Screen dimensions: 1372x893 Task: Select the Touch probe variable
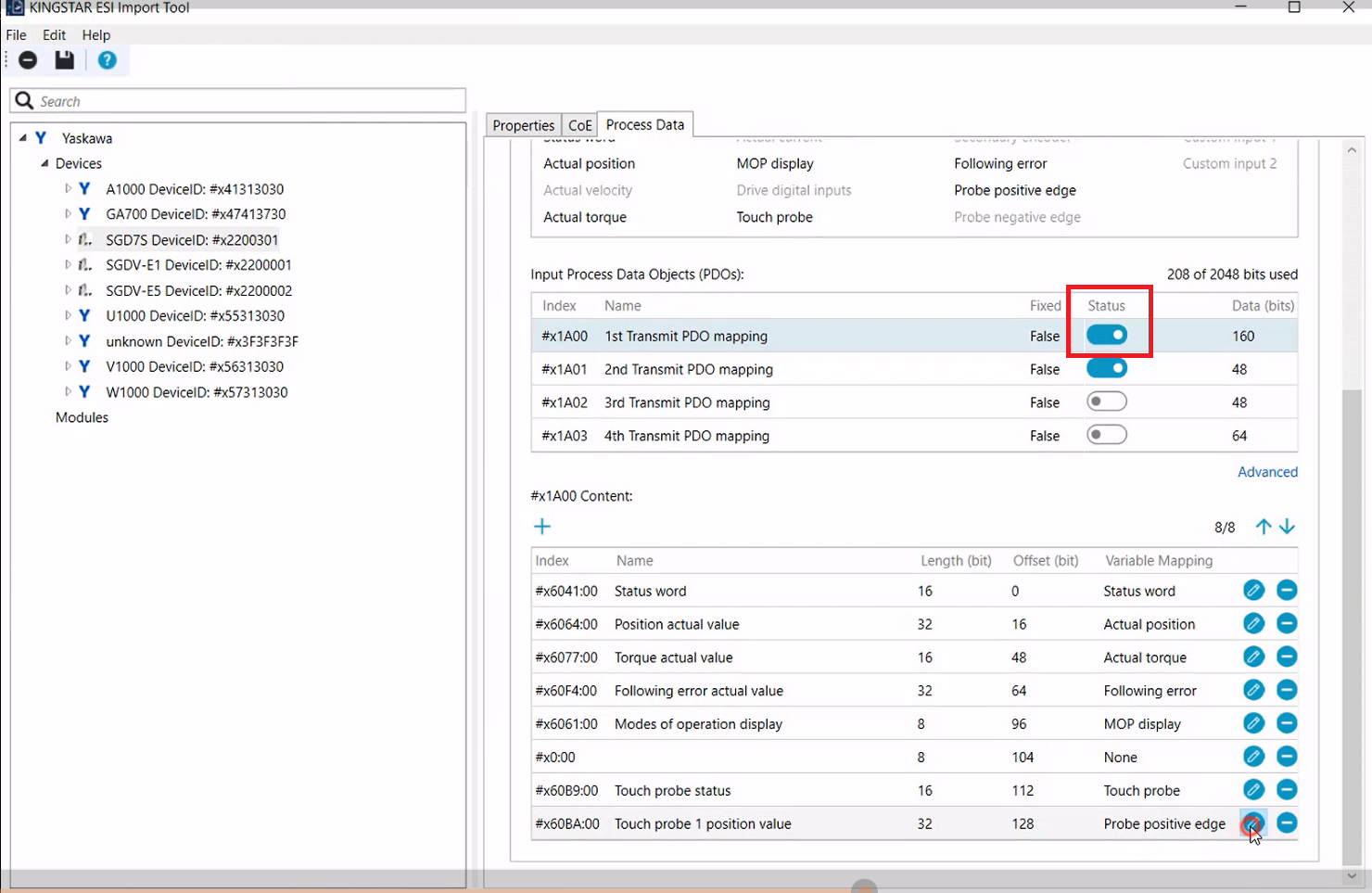(774, 217)
